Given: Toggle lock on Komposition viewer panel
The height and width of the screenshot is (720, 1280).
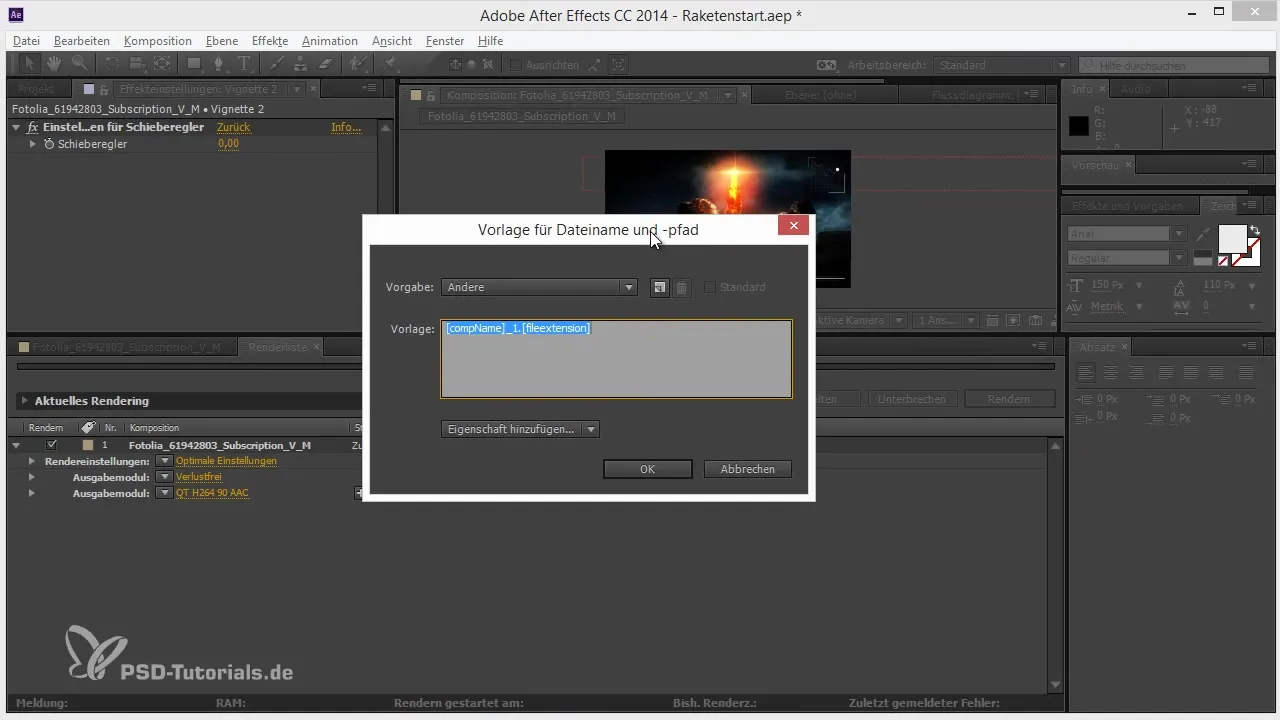Looking at the screenshot, I should [431, 96].
